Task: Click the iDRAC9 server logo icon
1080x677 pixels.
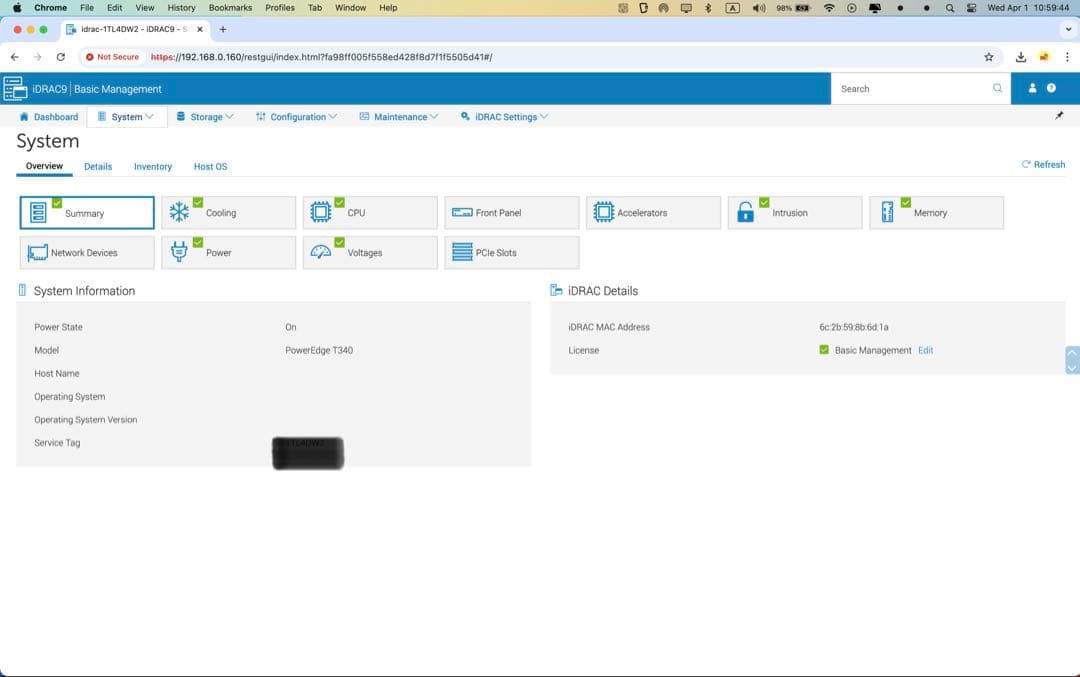Action: click(15, 89)
